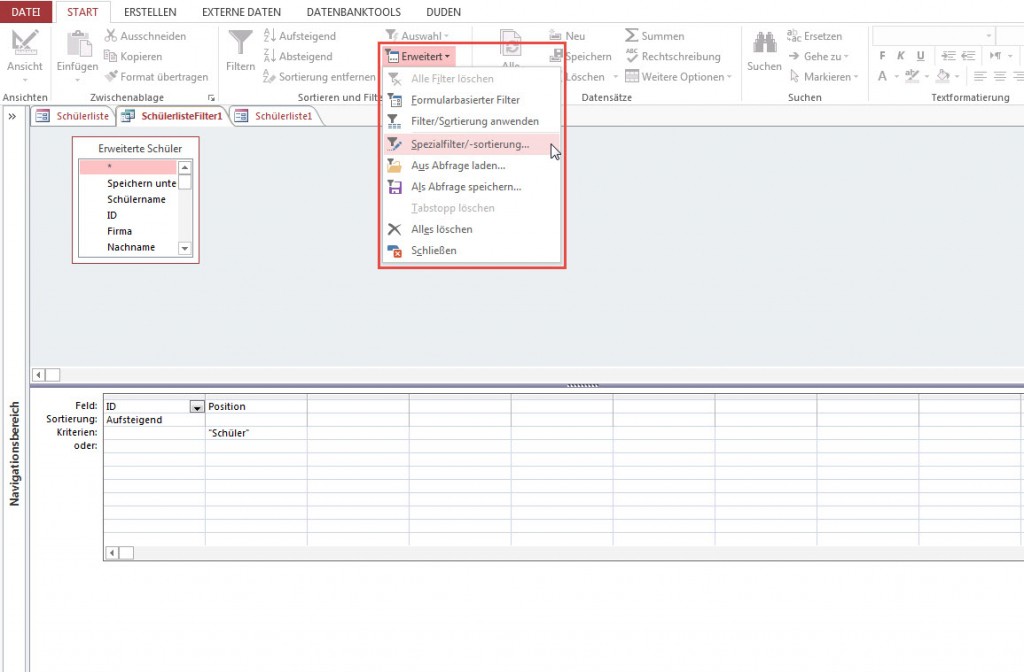
Task: Expand the Erweitert dropdown button
Action: tap(420, 57)
